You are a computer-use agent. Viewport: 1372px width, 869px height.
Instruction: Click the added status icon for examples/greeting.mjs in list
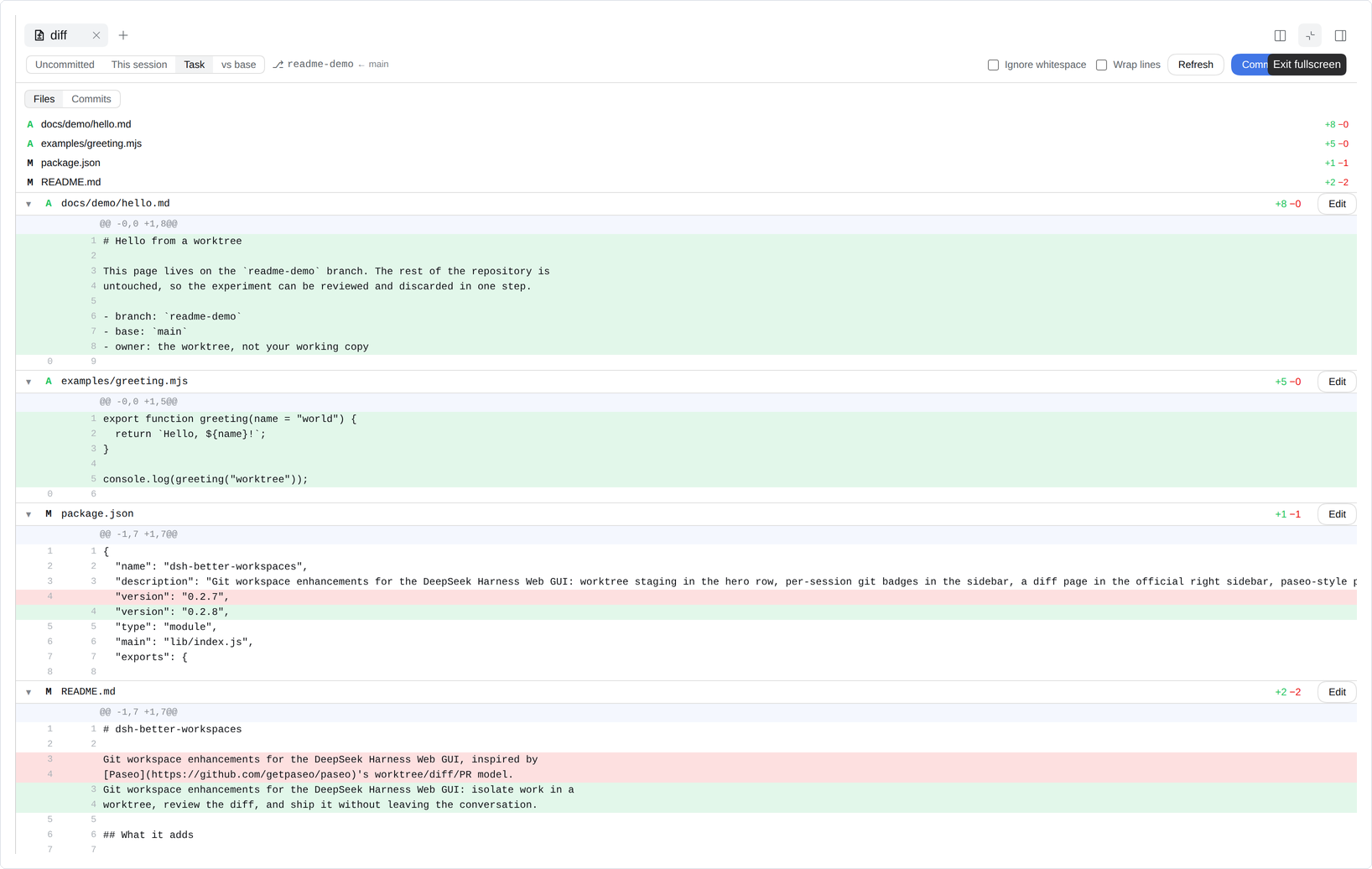click(30, 143)
